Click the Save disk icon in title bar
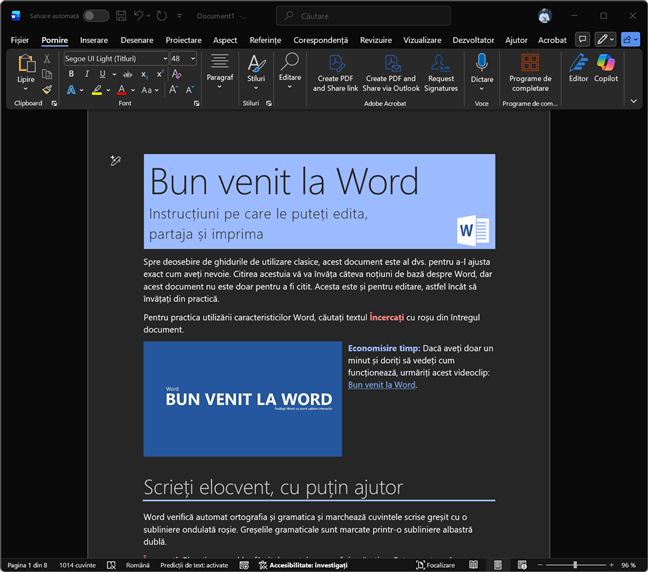The image size is (648, 572). [121, 16]
